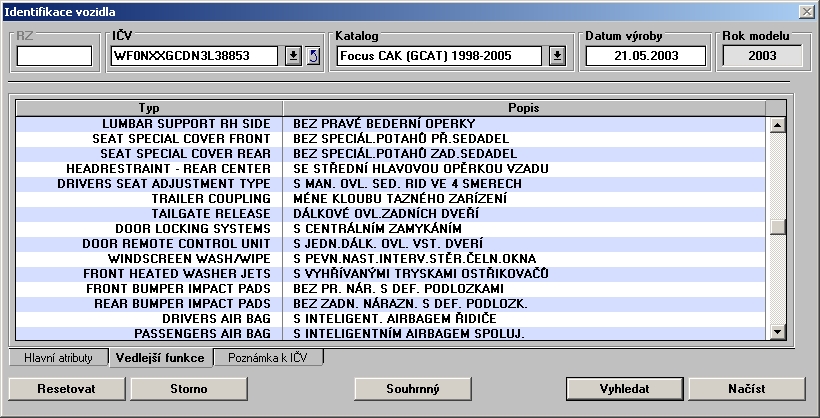Click the scroll up arrow of the list
820x418 pixels.
(x=776, y=125)
